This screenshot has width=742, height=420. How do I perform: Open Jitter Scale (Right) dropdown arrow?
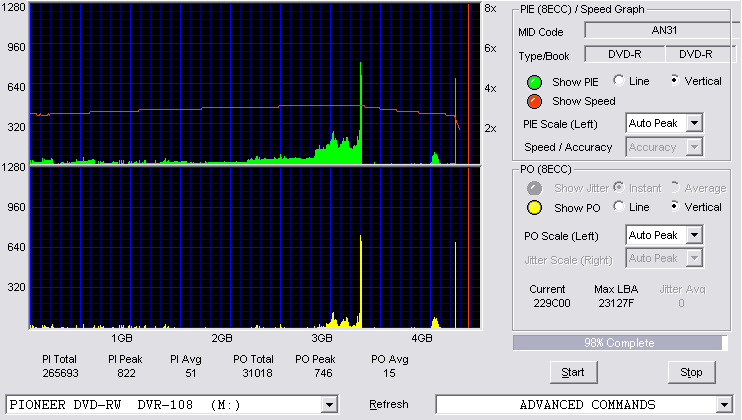[x=694, y=258]
